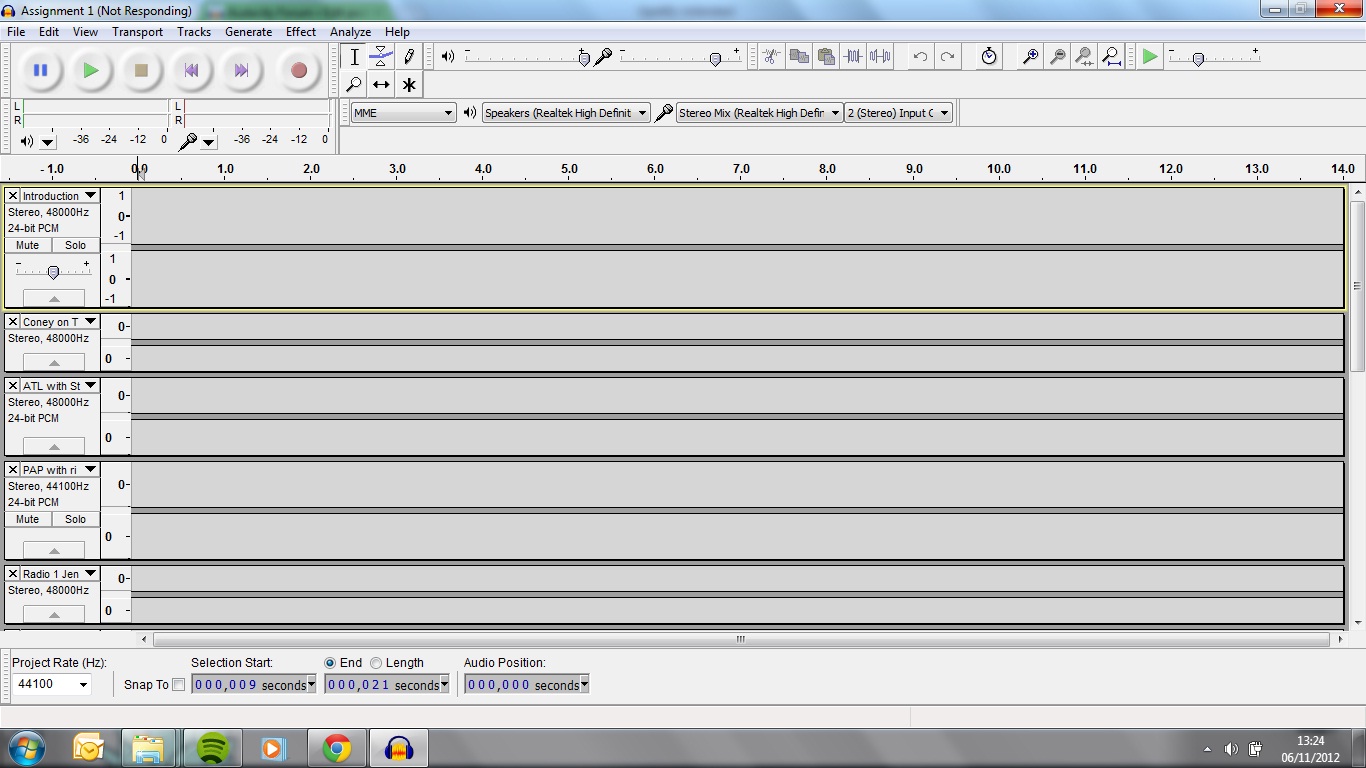Screen dimensions: 1366x768
Task: Select the Envelope tool
Action: [x=381, y=57]
